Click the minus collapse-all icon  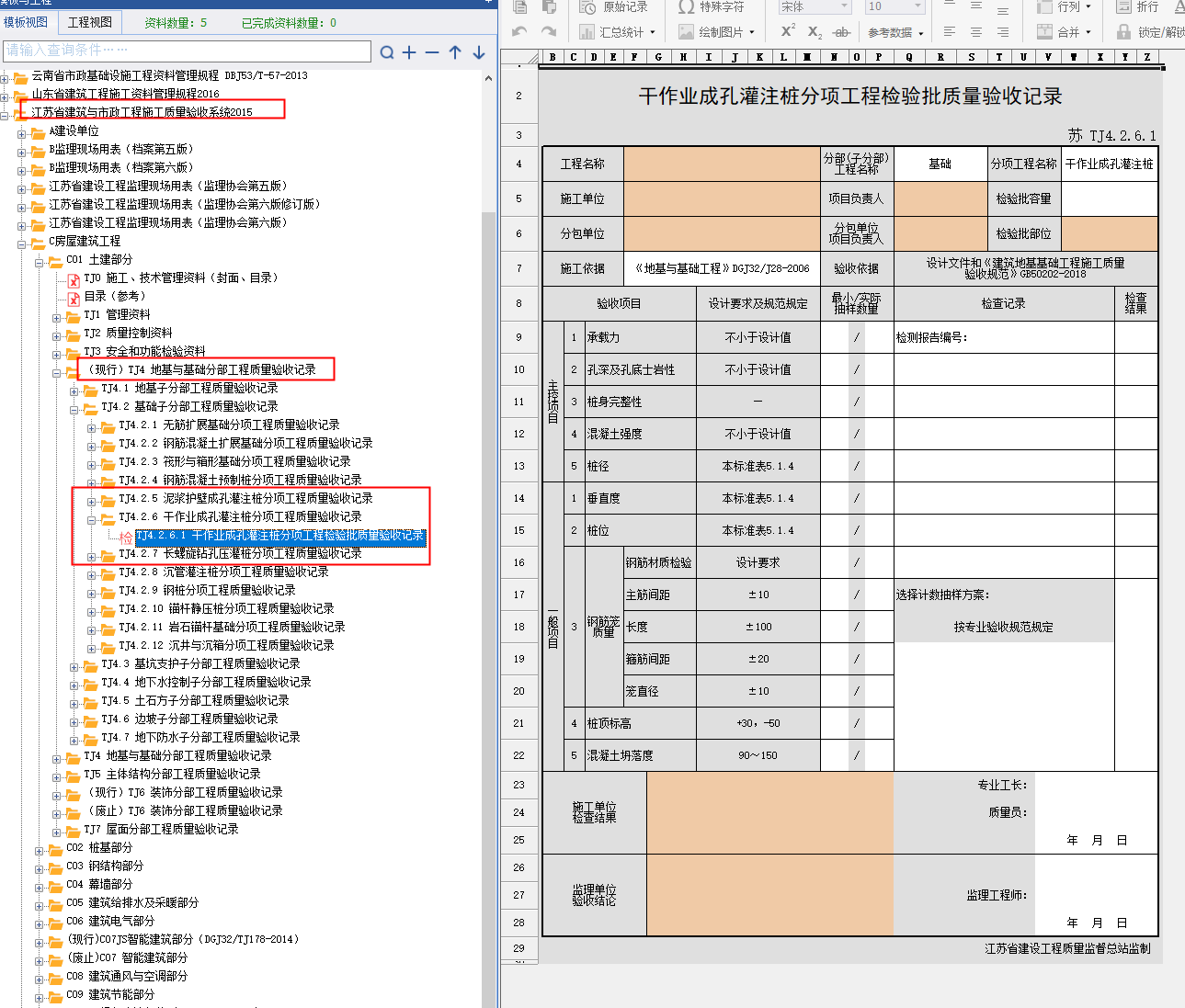pos(432,52)
